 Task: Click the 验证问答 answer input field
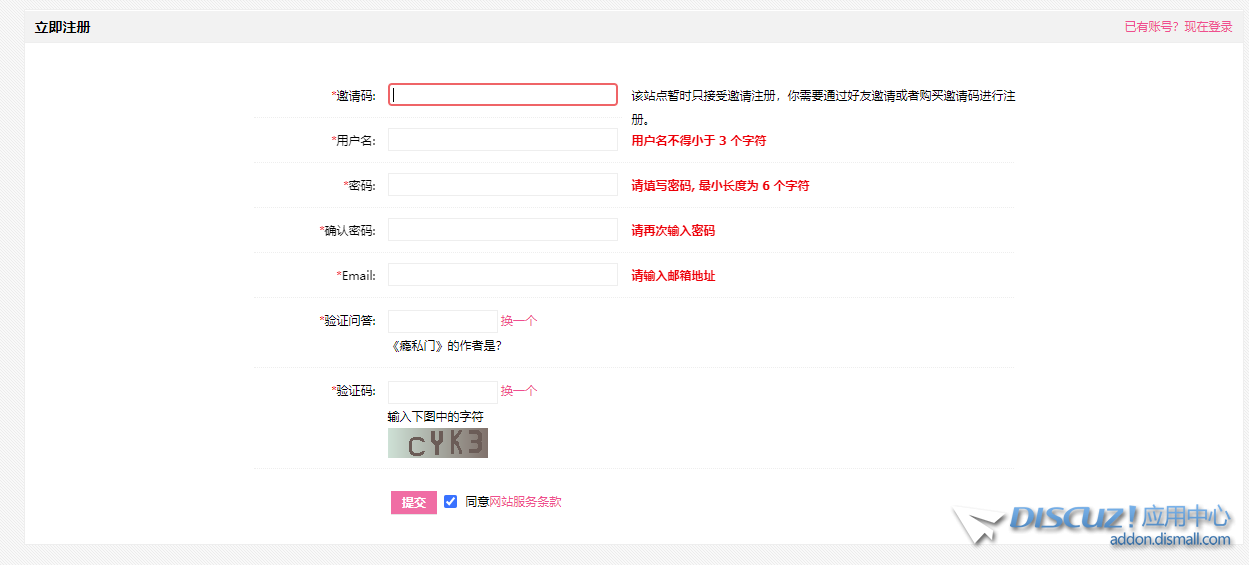click(x=441, y=321)
